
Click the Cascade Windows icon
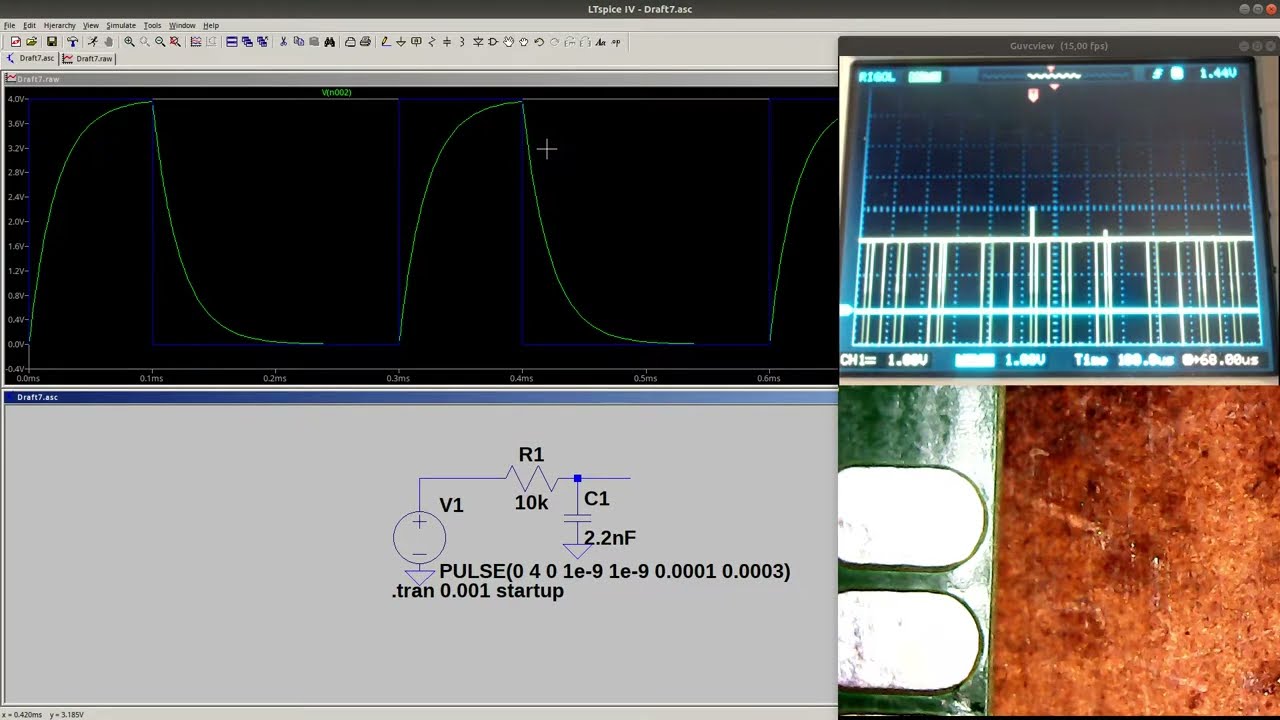tap(247, 42)
